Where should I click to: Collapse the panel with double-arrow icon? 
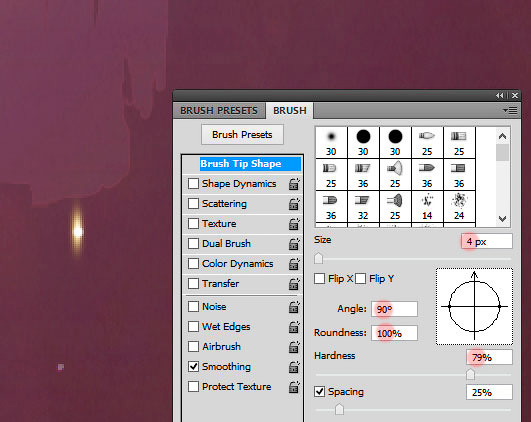pyautogui.click(x=500, y=96)
